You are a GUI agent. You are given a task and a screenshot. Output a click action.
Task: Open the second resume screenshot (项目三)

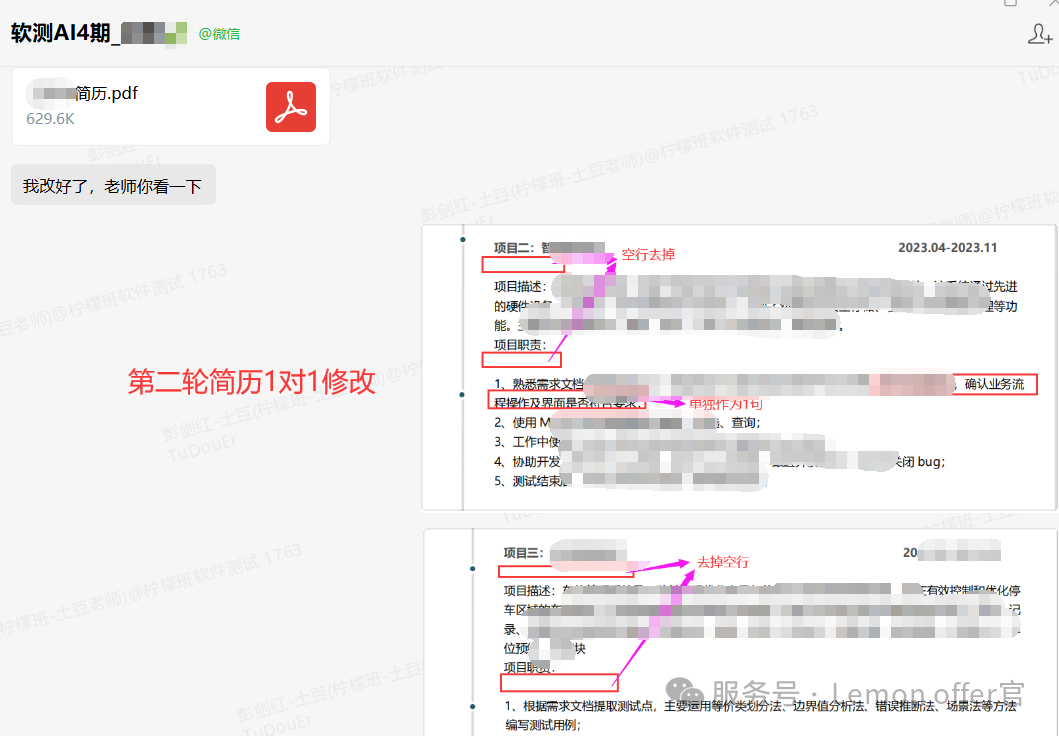738,632
